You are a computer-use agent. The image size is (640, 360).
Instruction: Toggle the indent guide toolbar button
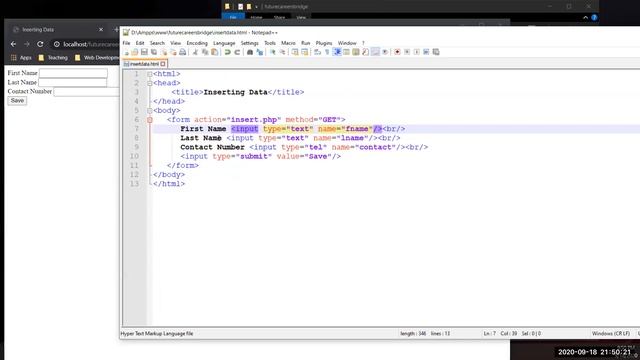click(337, 52)
